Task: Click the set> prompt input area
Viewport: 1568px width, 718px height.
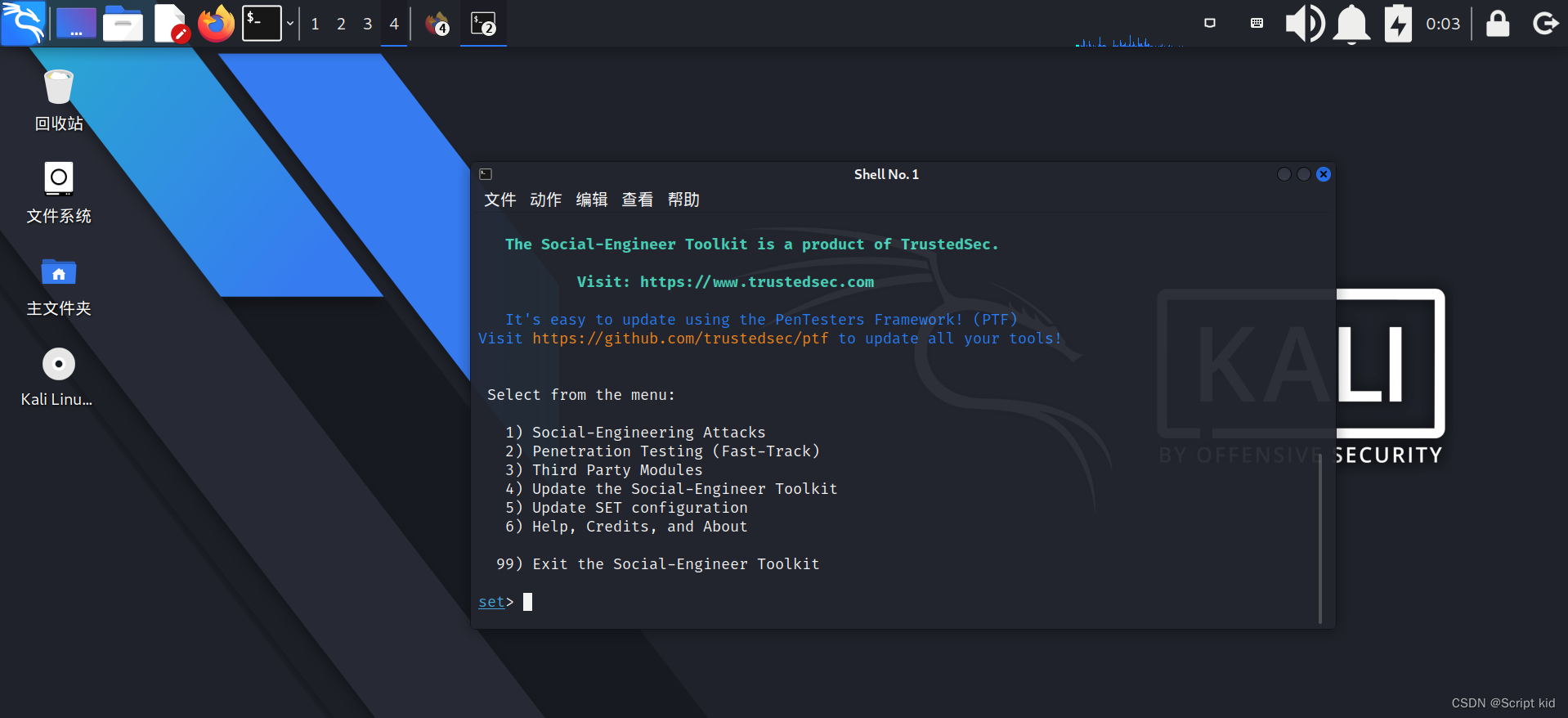Action: click(x=527, y=602)
